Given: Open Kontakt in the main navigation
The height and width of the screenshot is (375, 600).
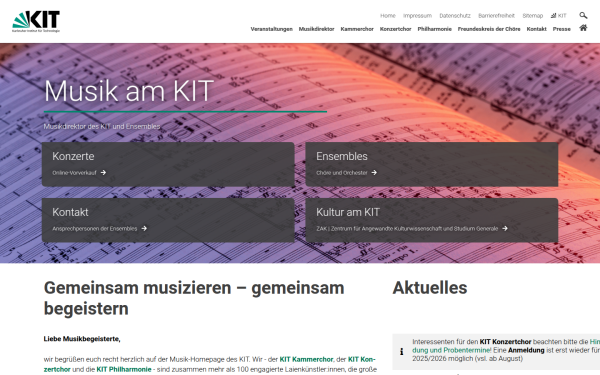Looking at the screenshot, I should coord(536,29).
